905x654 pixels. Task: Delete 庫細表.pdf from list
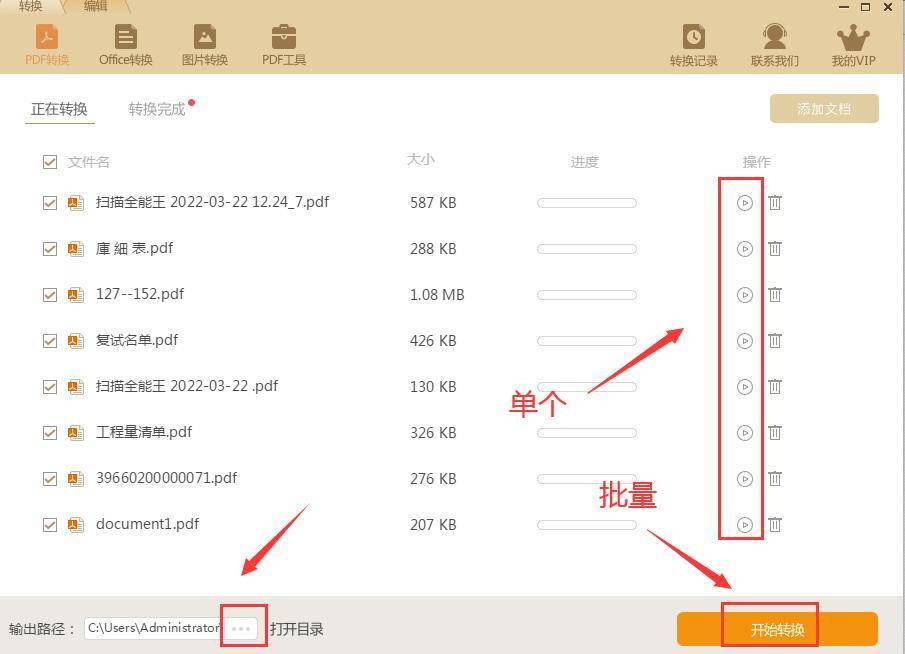(x=775, y=249)
